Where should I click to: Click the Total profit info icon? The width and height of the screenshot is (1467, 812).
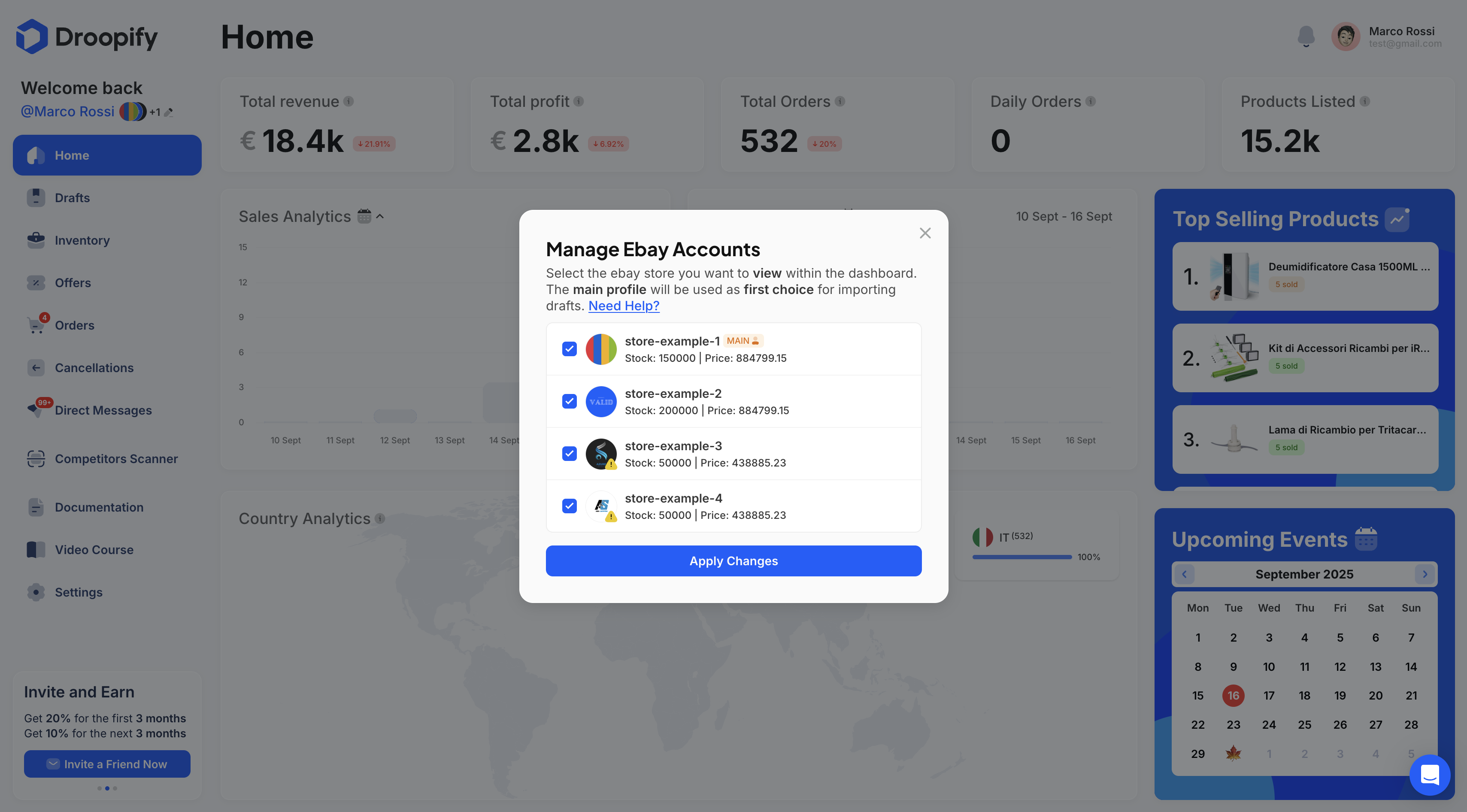pyautogui.click(x=579, y=101)
